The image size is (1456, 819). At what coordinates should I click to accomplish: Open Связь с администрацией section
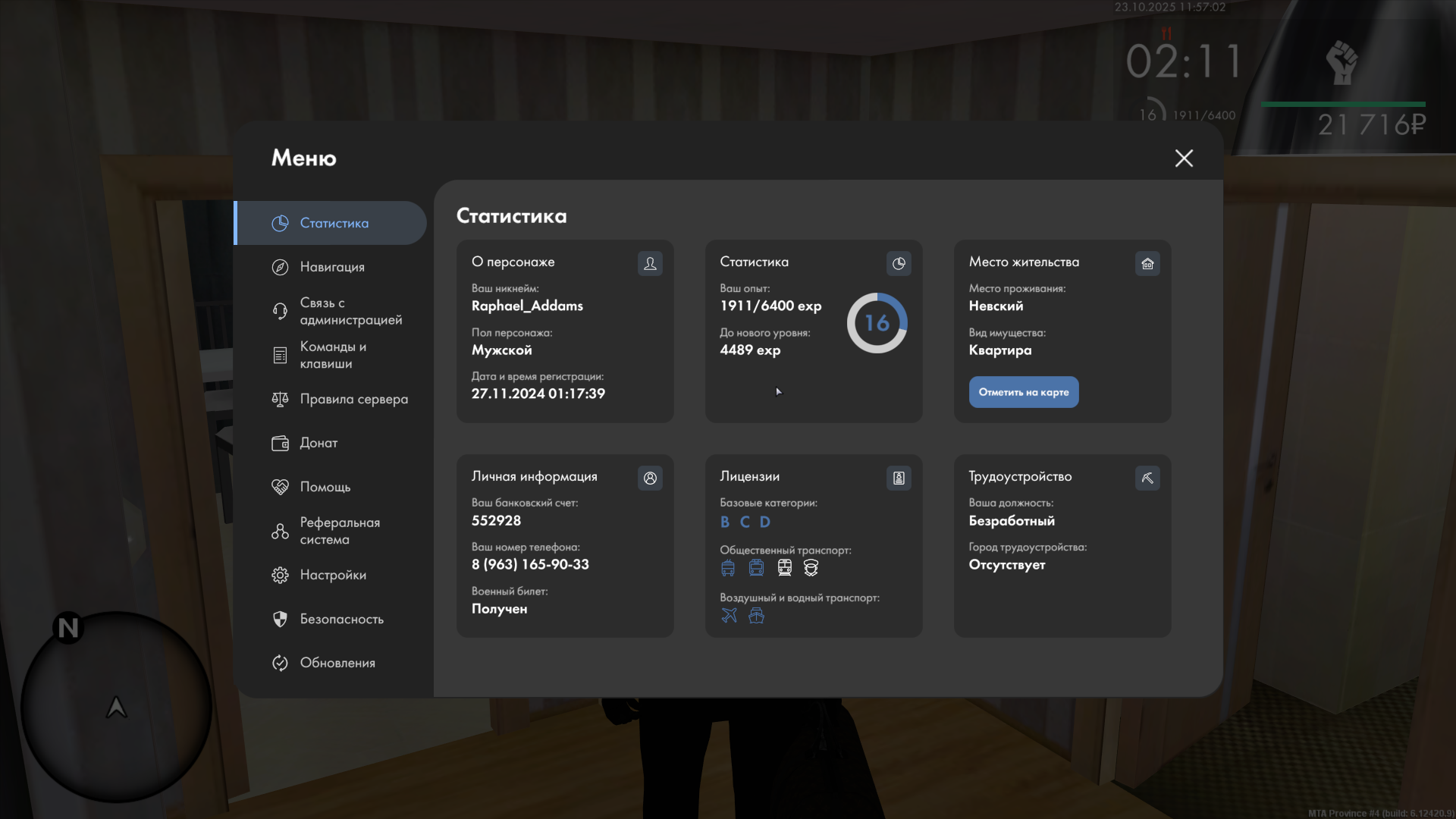tap(350, 311)
